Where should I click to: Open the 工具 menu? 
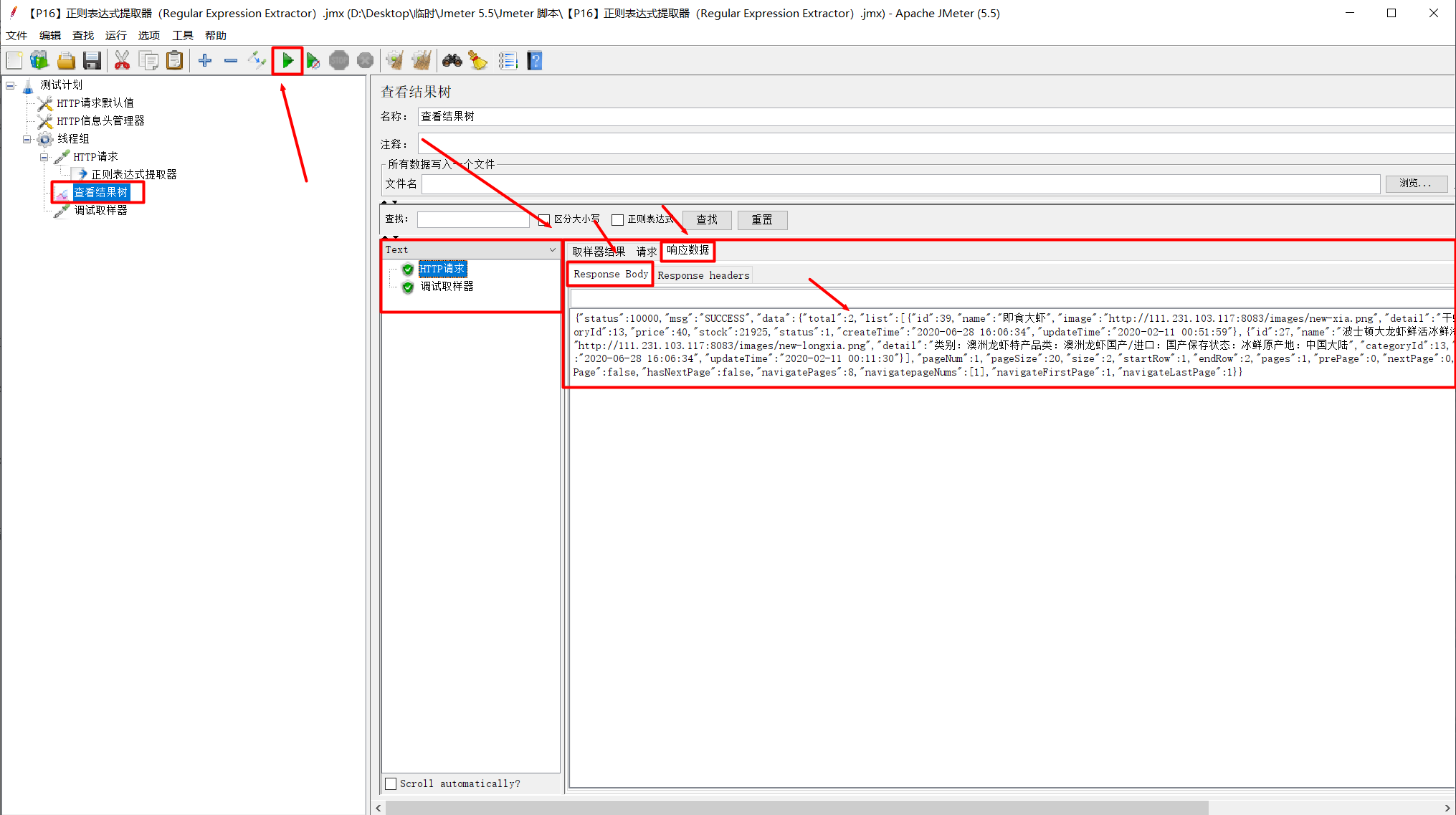pyautogui.click(x=183, y=35)
